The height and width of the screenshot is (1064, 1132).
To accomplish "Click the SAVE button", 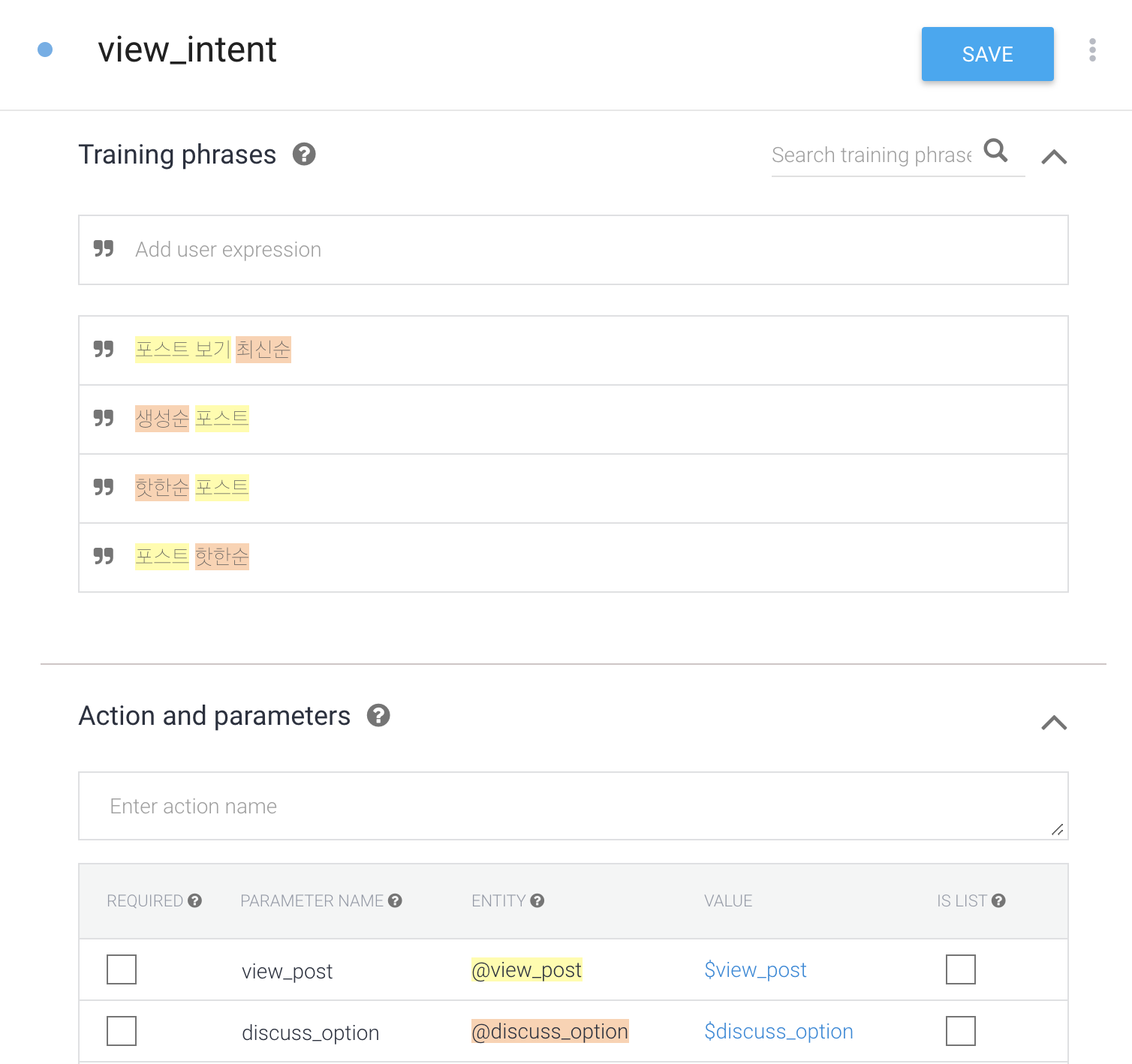I will click(x=987, y=54).
